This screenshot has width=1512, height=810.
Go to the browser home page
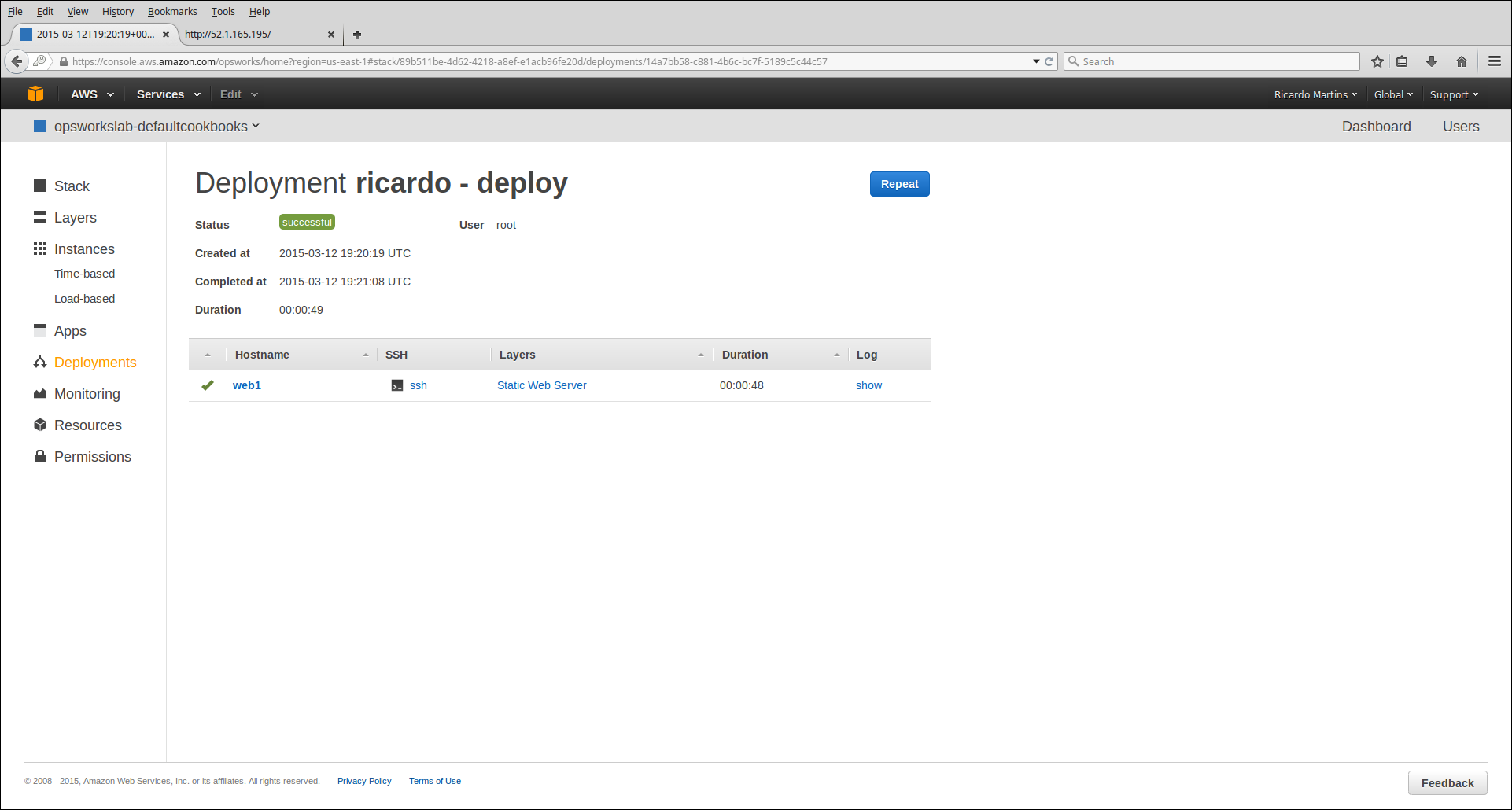click(1461, 61)
